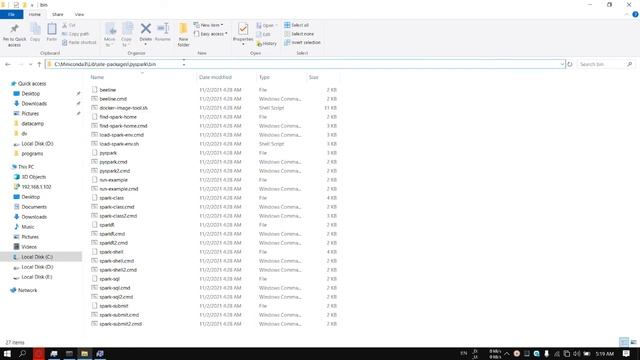Viewport: 640px width, 360px height.
Task: Click Copy path in Clipboard group
Action: (76, 34)
